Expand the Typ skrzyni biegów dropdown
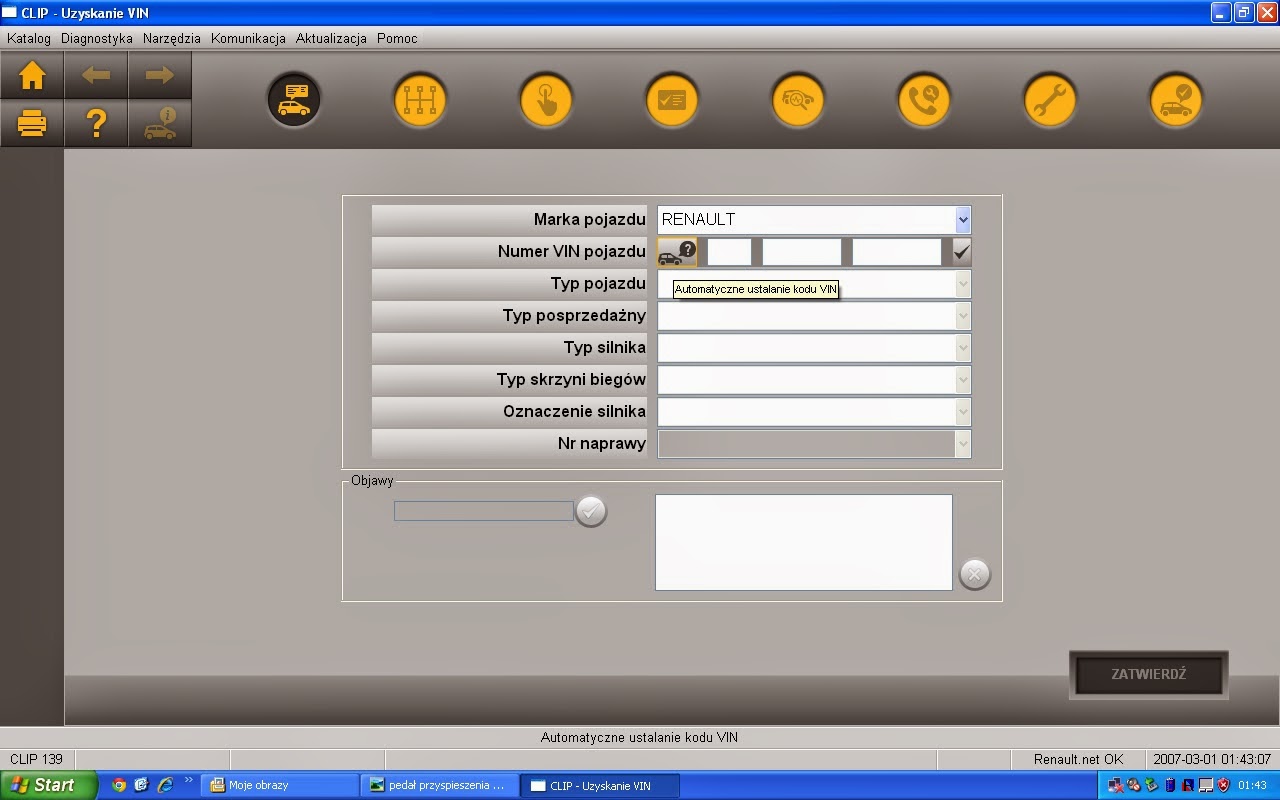 click(963, 380)
